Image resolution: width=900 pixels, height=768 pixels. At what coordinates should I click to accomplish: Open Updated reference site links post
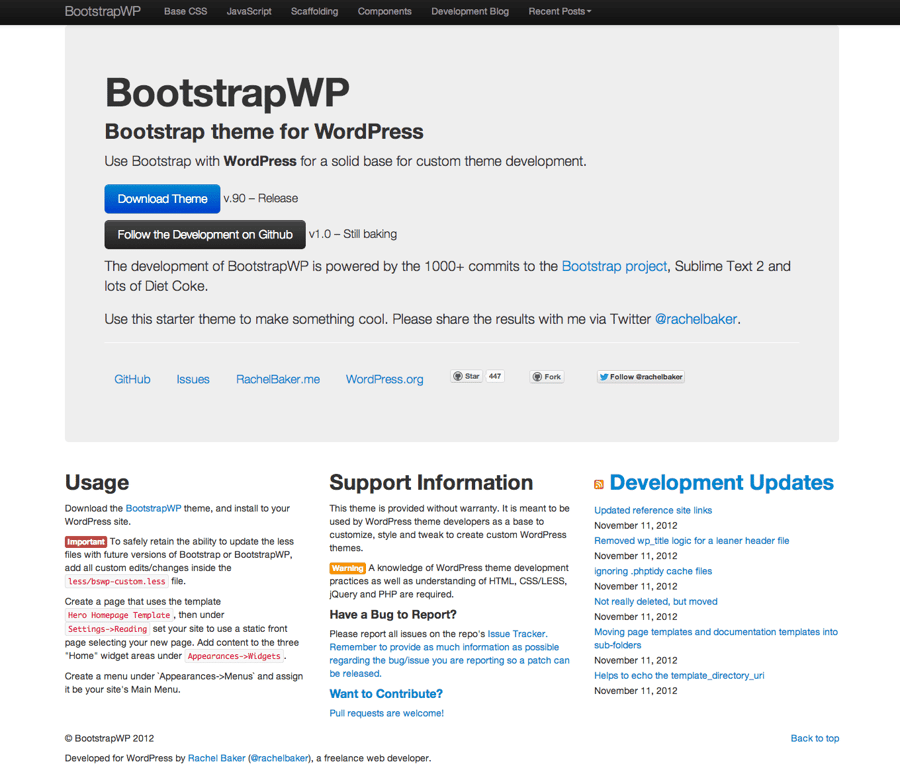tap(653, 510)
